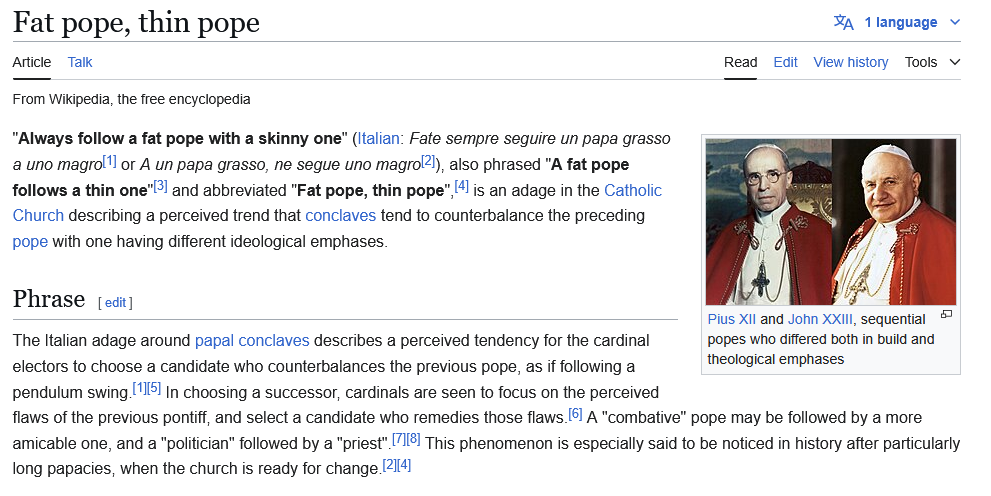Viewport: 991px width, 496px height.
Task: Click the language translation icon
Action: click(844, 22)
